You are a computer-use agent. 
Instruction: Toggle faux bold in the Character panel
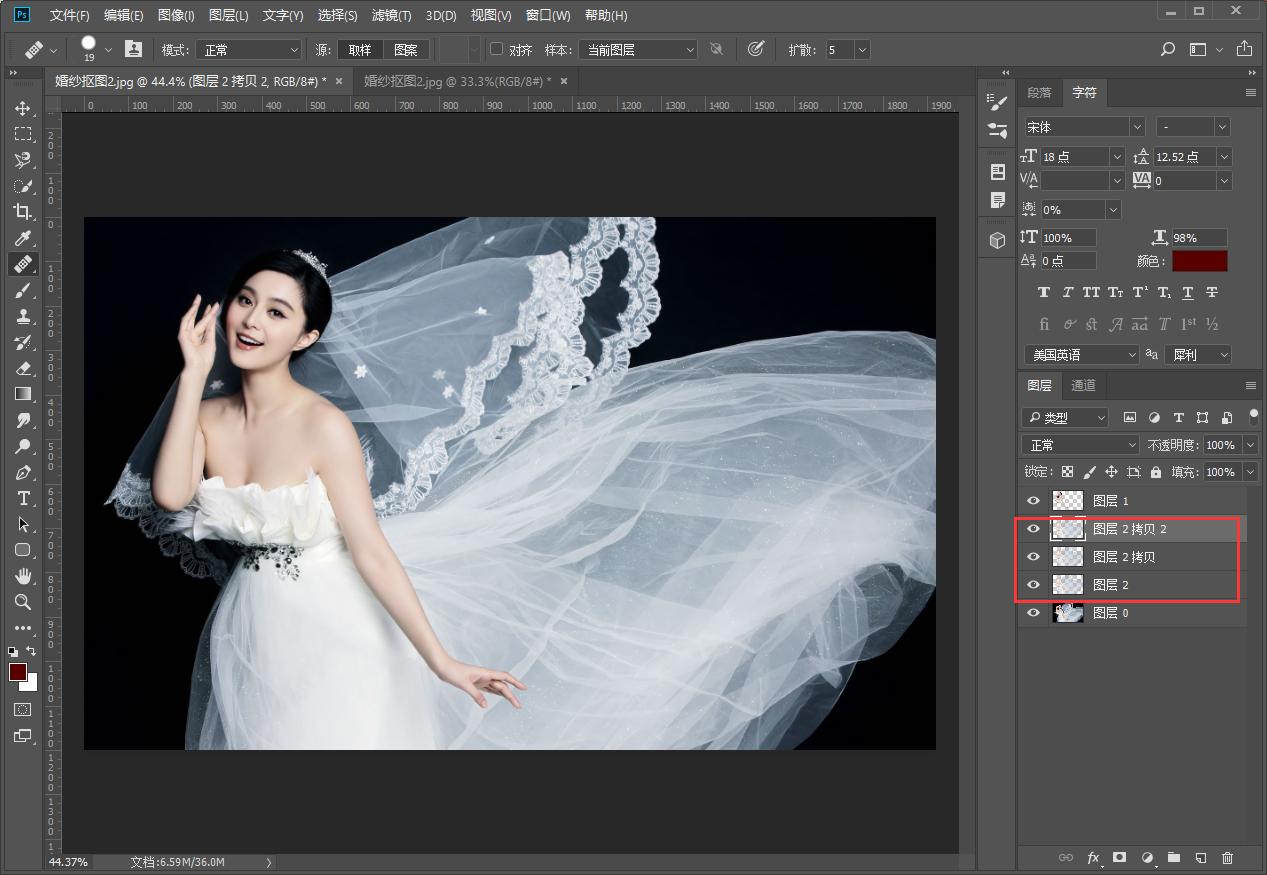(1044, 292)
